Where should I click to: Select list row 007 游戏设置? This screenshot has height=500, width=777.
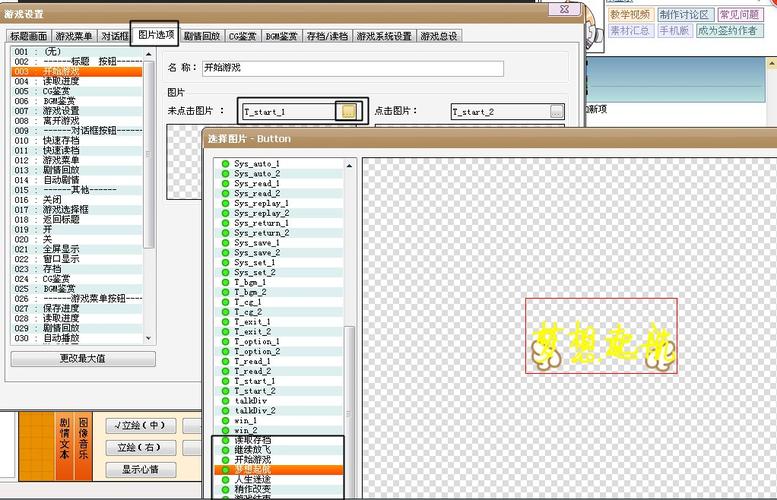[77, 111]
